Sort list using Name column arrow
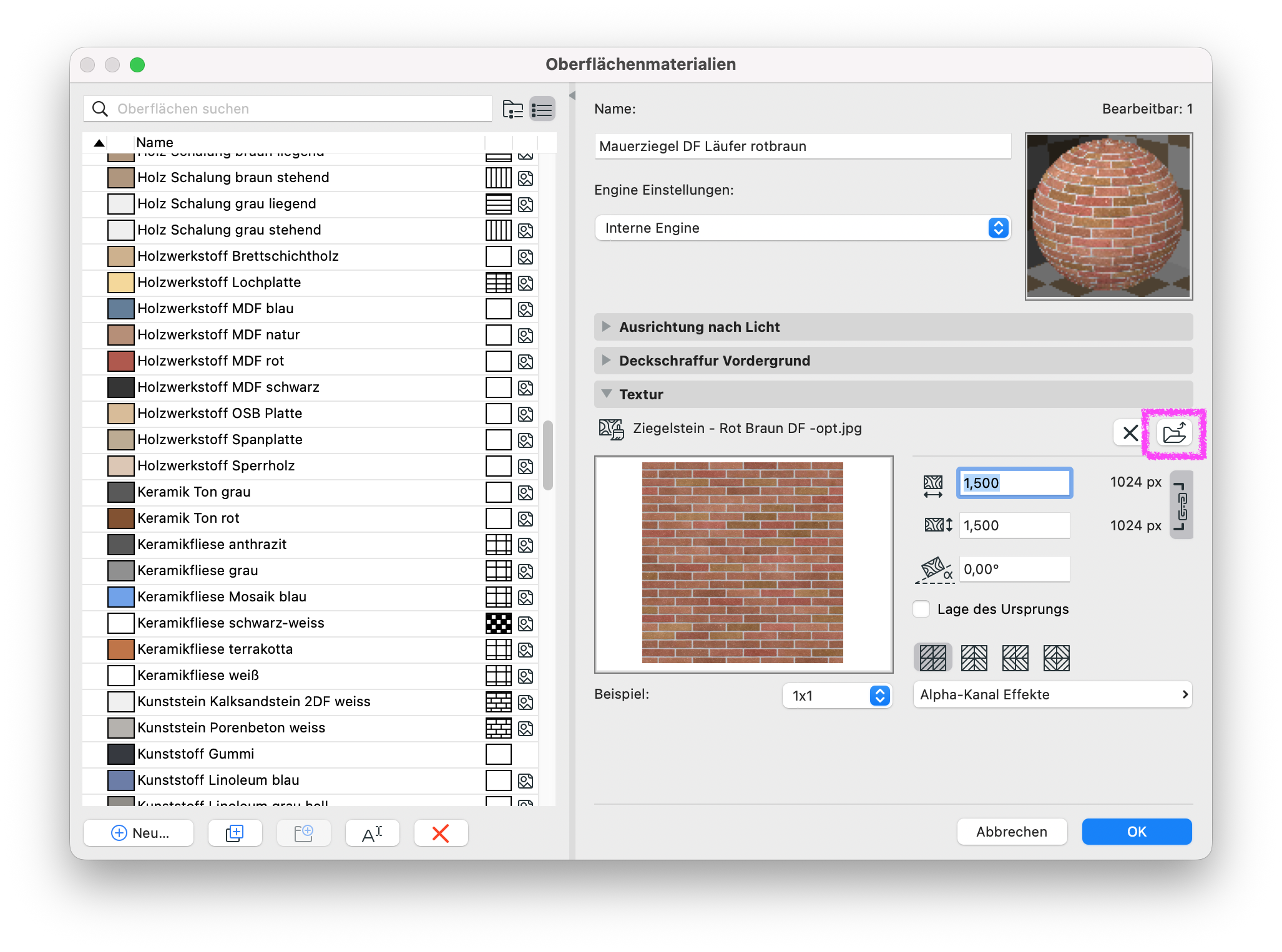This screenshot has width=1282, height=952. [99, 143]
